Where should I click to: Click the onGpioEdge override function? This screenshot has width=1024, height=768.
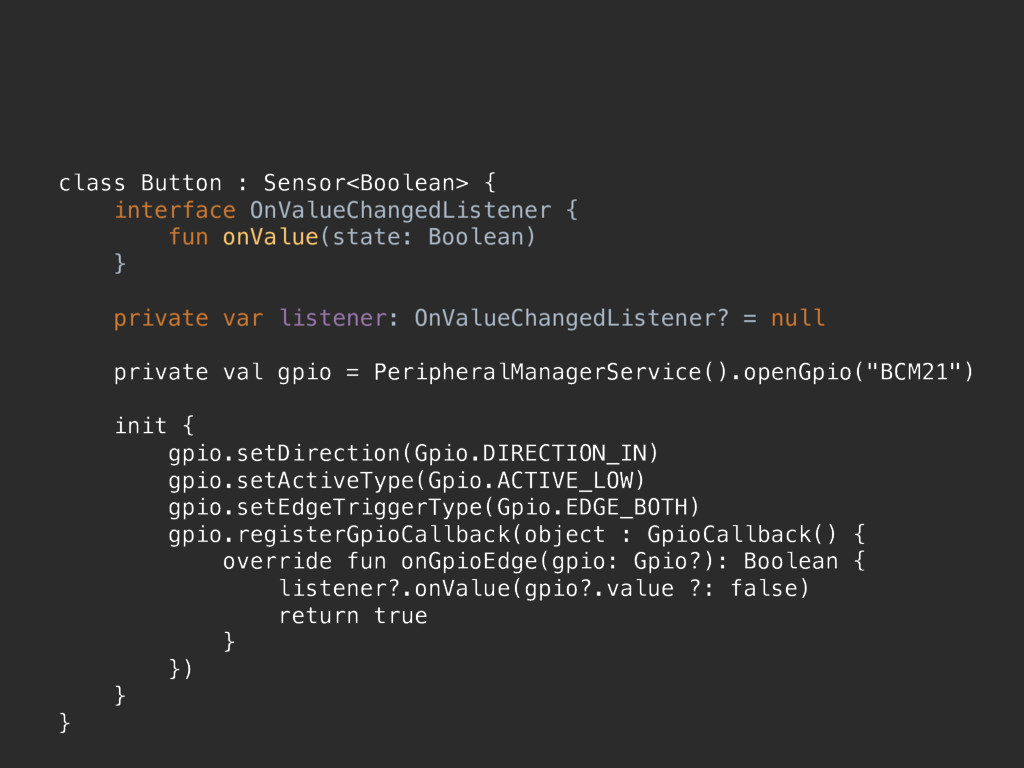coord(469,562)
